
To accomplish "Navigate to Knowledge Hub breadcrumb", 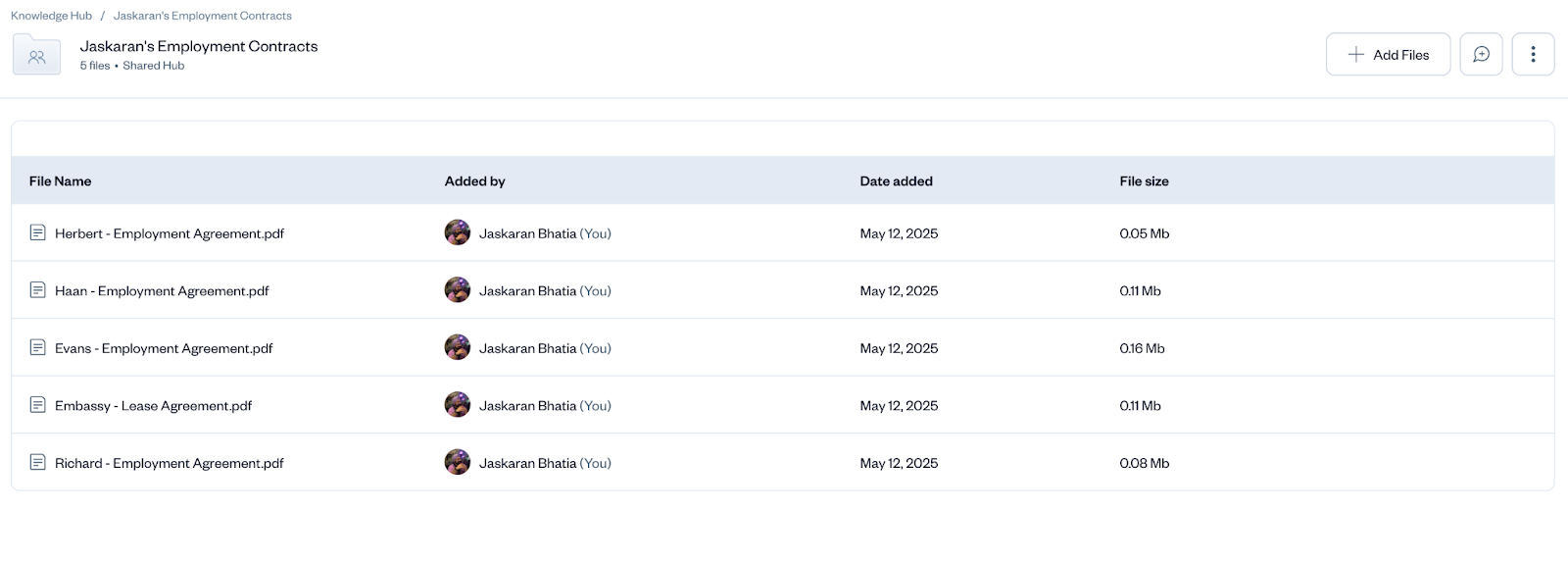I will click(51, 16).
